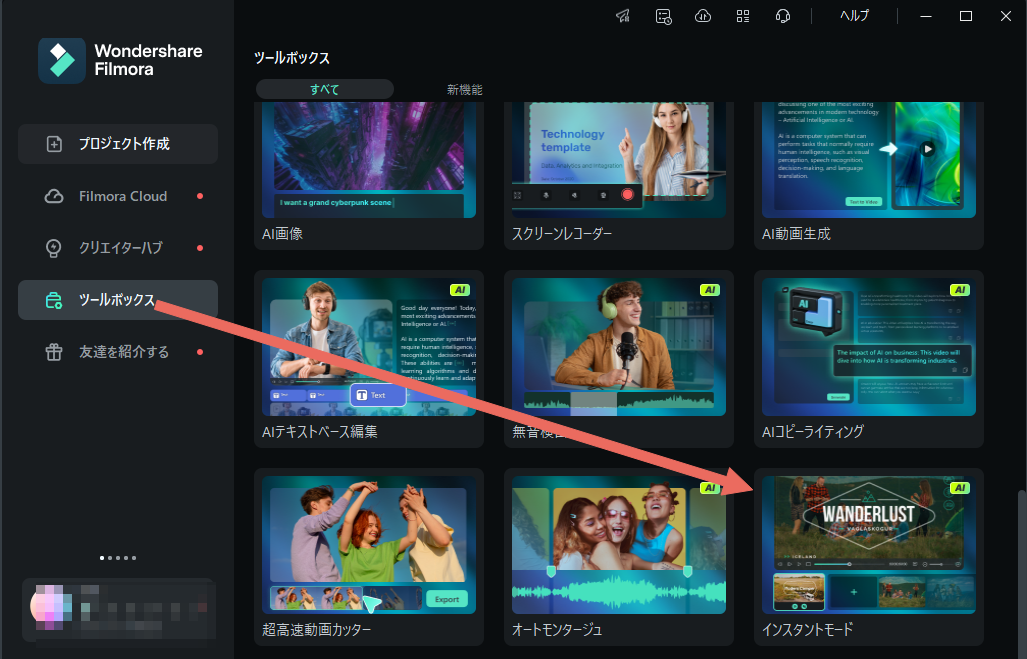Open the スクリーンレコーダー tool card
This screenshot has height=659, width=1027.
tap(619, 176)
